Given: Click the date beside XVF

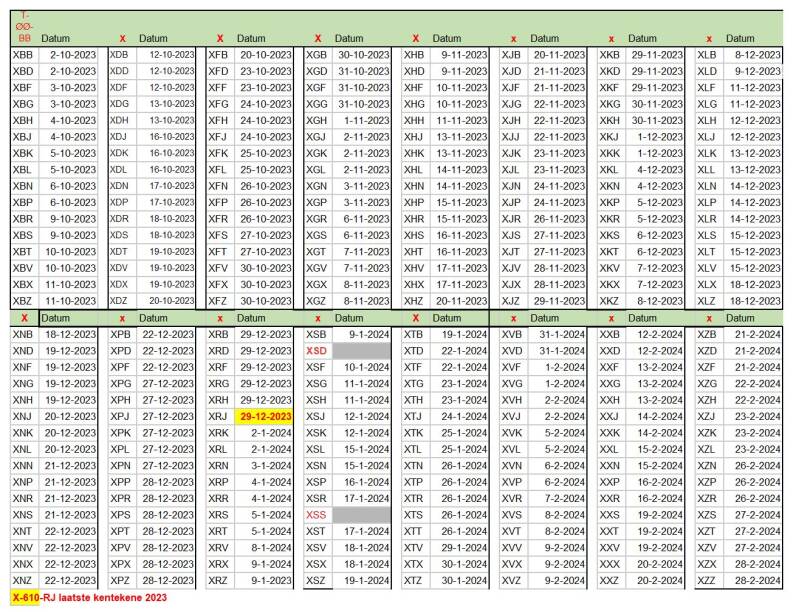Looking at the screenshot, I should 557,367.
